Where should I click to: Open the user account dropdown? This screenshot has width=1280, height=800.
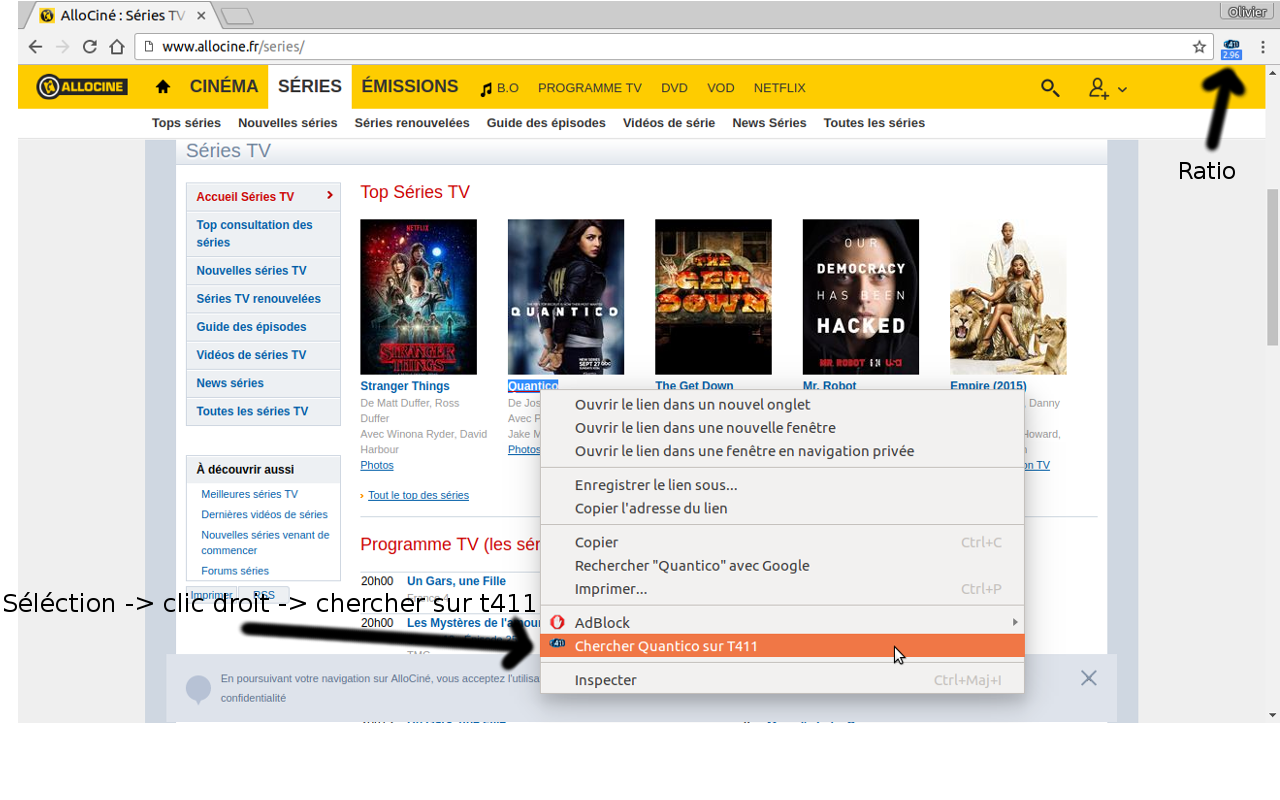coord(1107,89)
